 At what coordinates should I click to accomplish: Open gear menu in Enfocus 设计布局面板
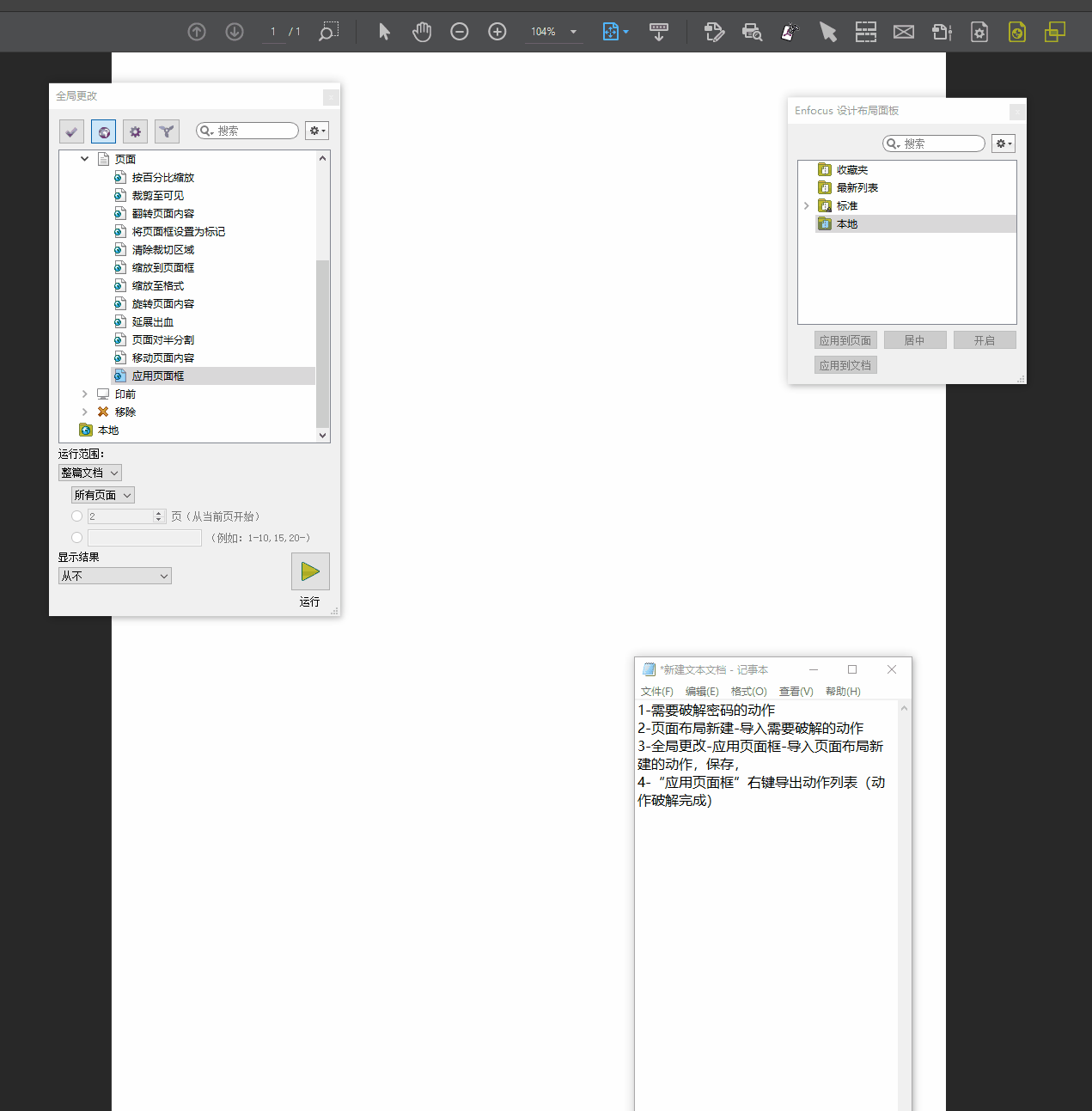1004,143
